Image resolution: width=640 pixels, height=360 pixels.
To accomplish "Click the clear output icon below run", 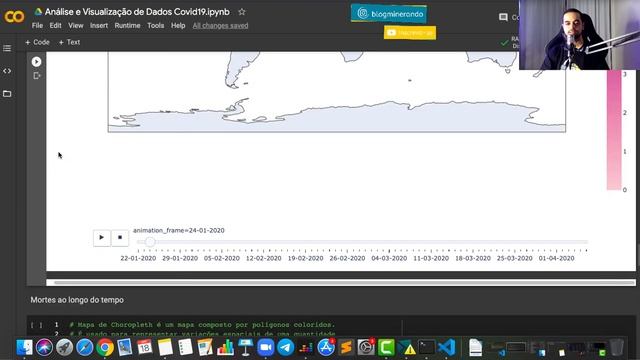I will click(x=37, y=76).
